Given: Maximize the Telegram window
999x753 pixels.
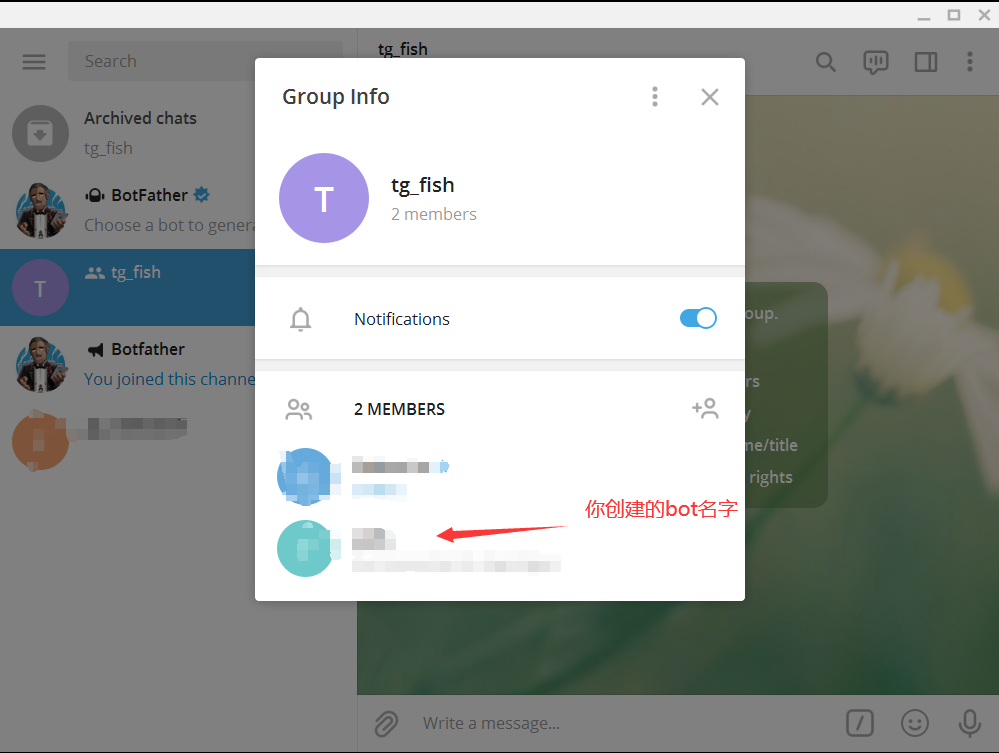Looking at the screenshot, I should [954, 15].
